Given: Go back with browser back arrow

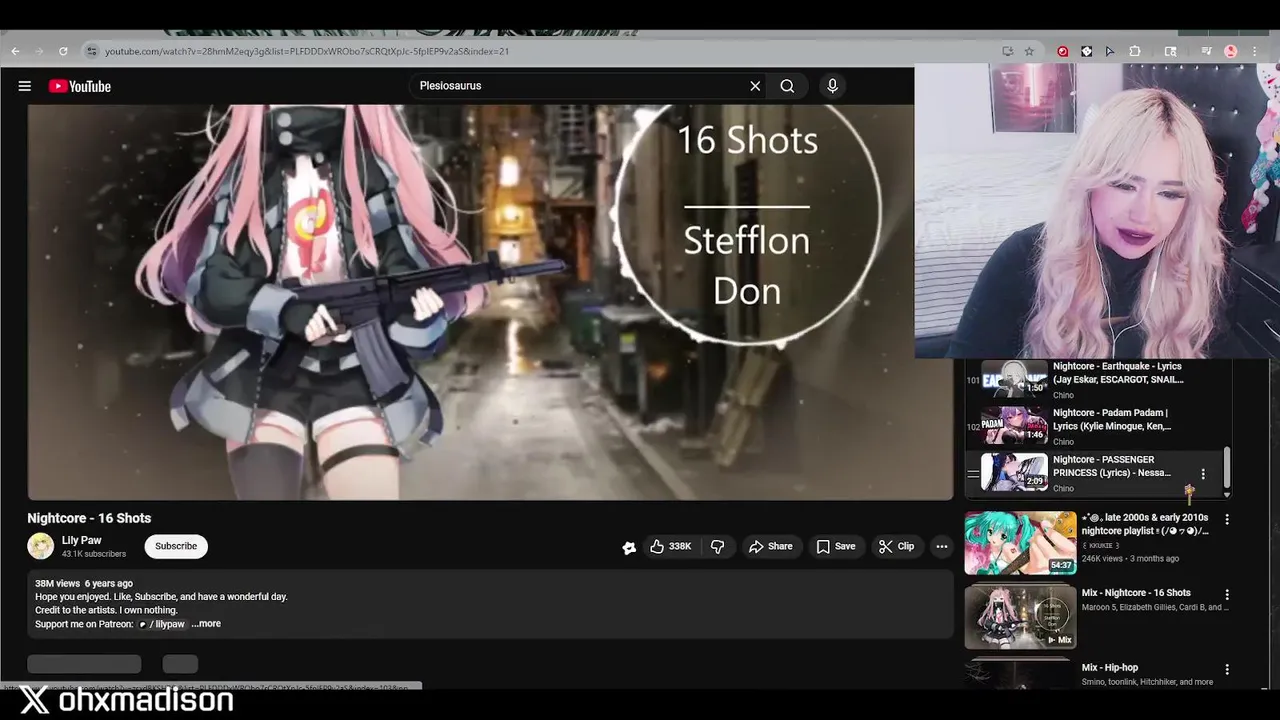Looking at the screenshot, I should (15, 51).
